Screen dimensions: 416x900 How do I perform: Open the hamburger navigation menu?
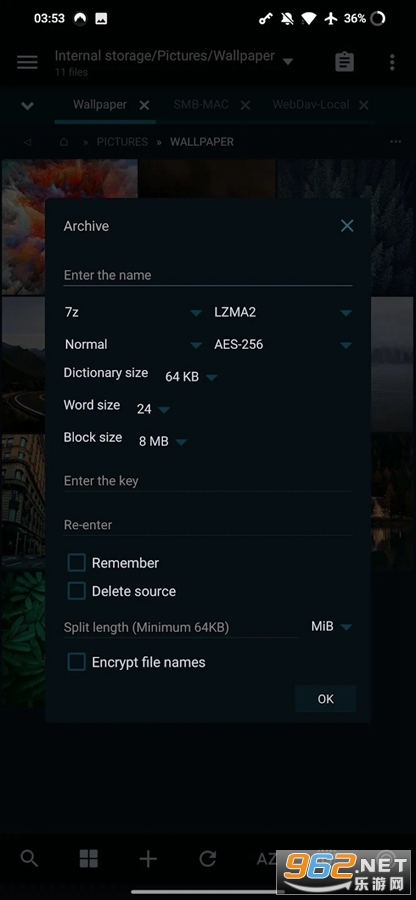click(x=27, y=62)
